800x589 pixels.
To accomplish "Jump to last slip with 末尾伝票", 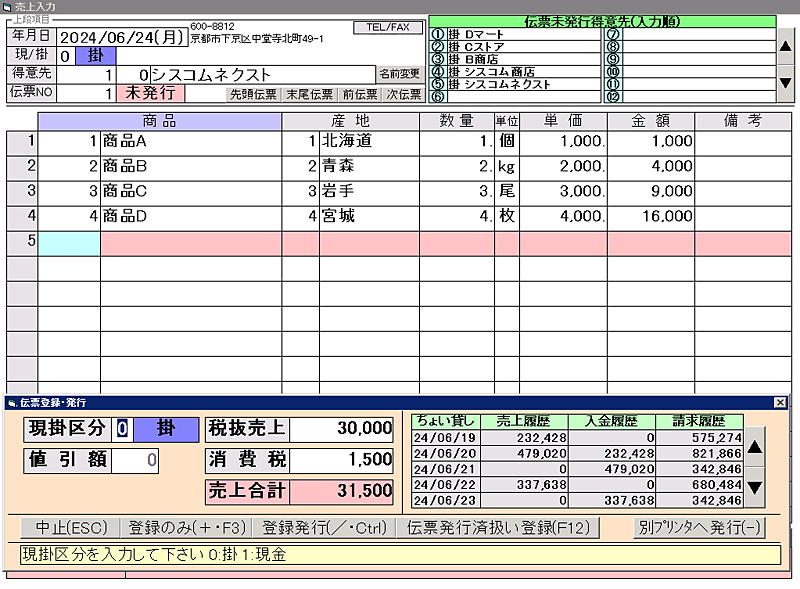I will 308,94.
